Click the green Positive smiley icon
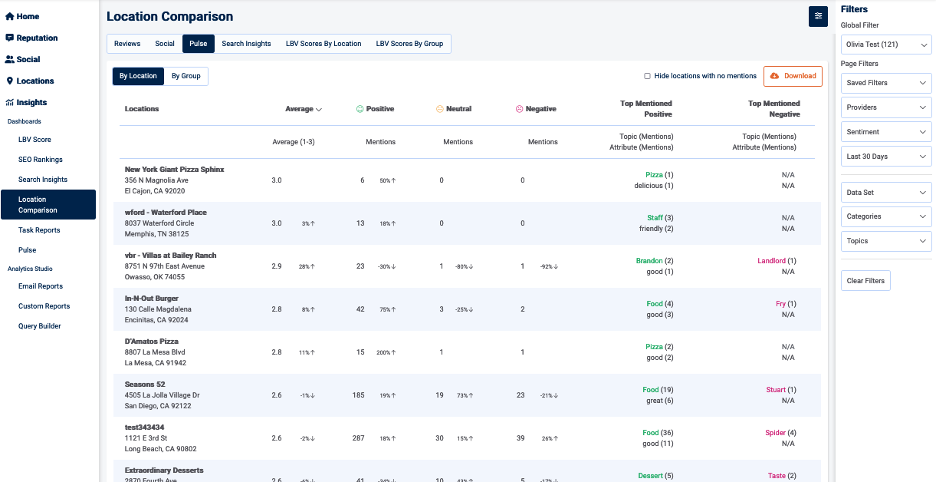Image resolution: width=936 pixels, height=482 pixels. 360,109
